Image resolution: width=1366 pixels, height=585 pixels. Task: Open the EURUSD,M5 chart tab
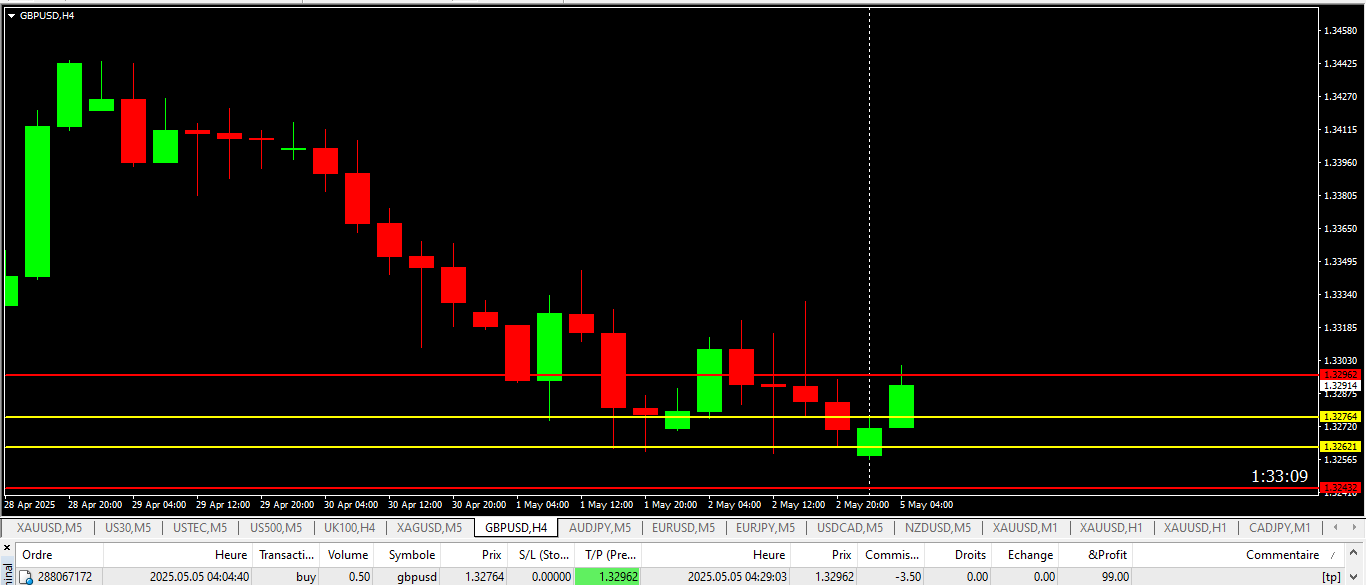pos(683,527)
